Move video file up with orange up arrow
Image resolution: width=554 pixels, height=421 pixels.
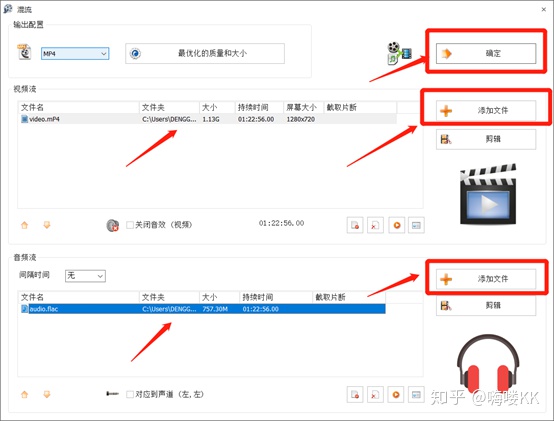pyautogui.click(x=24, y=225)
